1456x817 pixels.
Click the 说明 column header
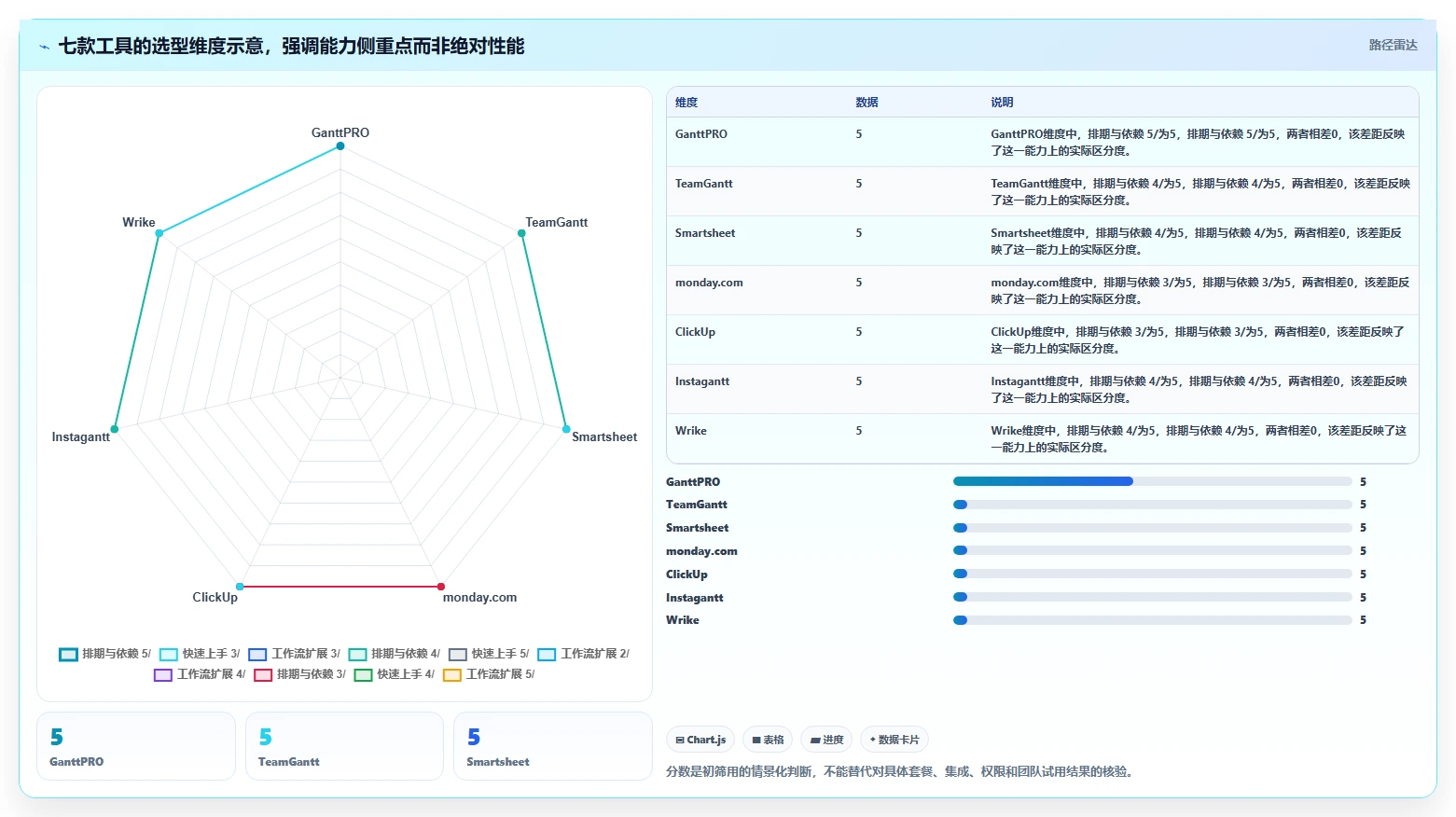point(1002,103)
